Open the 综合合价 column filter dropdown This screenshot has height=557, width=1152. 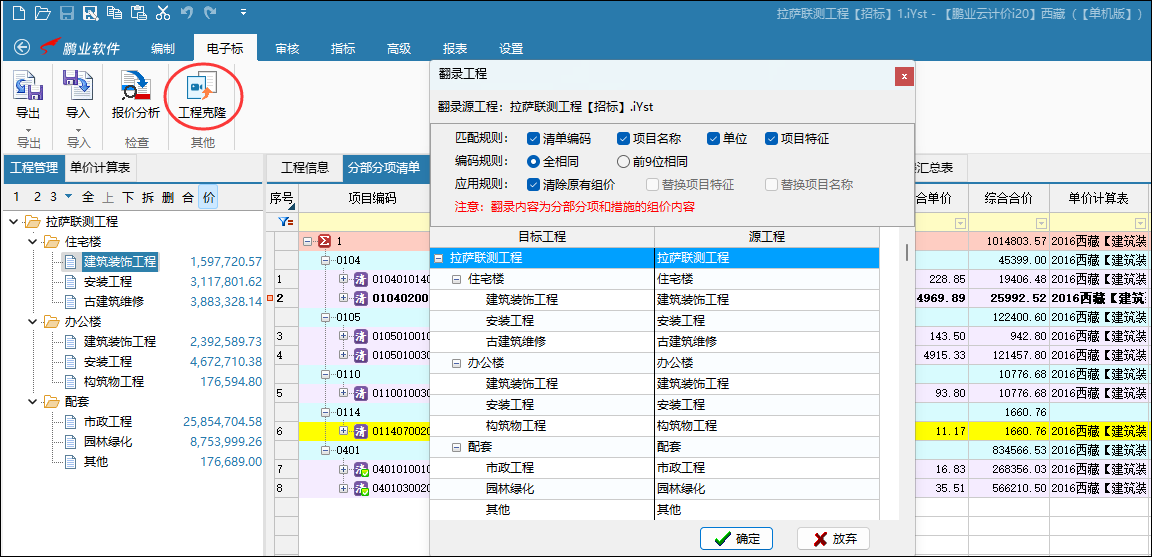click(1040, 223)
